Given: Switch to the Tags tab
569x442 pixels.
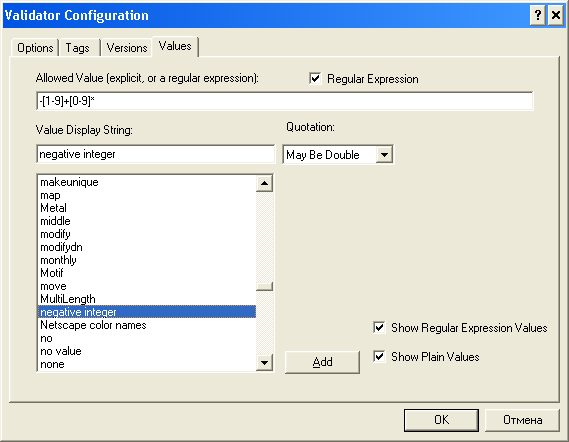Looking at the screenshot, I should (77, 48).
